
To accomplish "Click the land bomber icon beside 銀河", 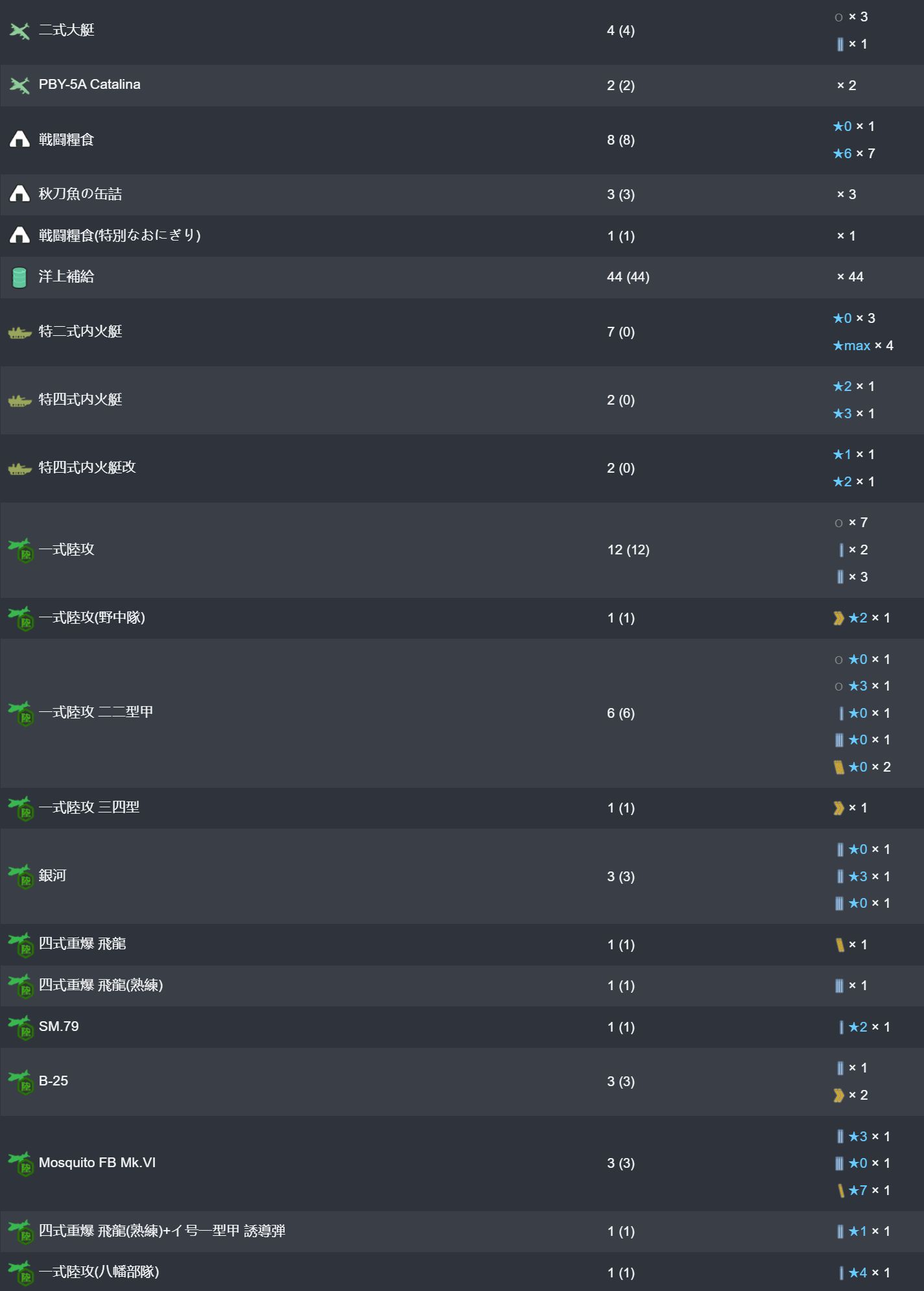I will pyautogui.click(x=21, y=877).
